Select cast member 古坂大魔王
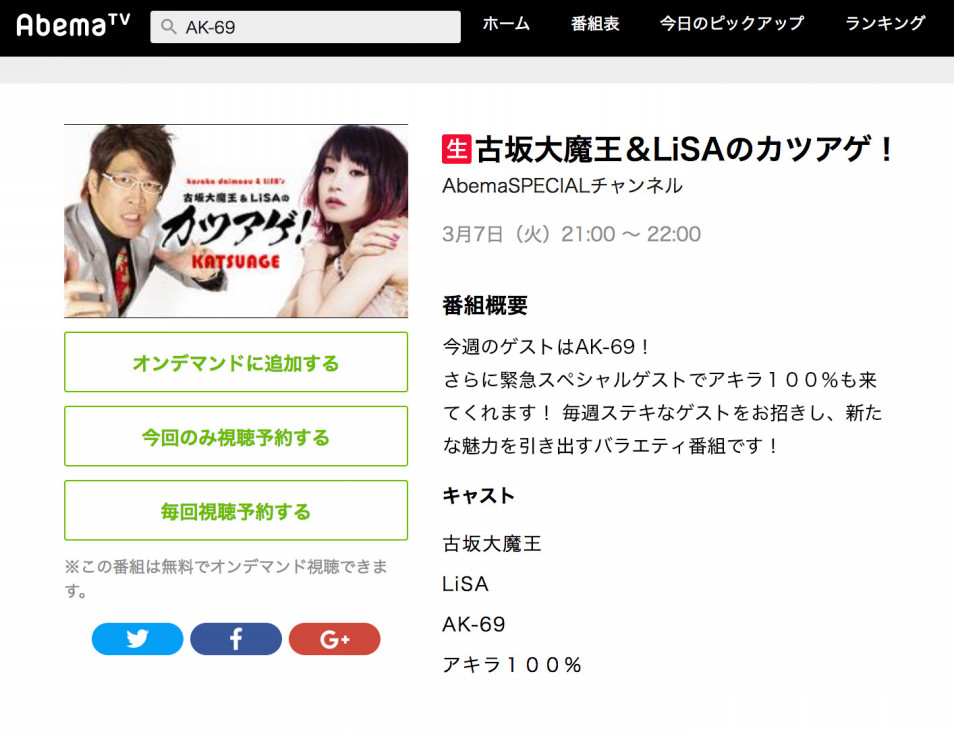Viewport: 954px width, 732px height. [492, 543]
